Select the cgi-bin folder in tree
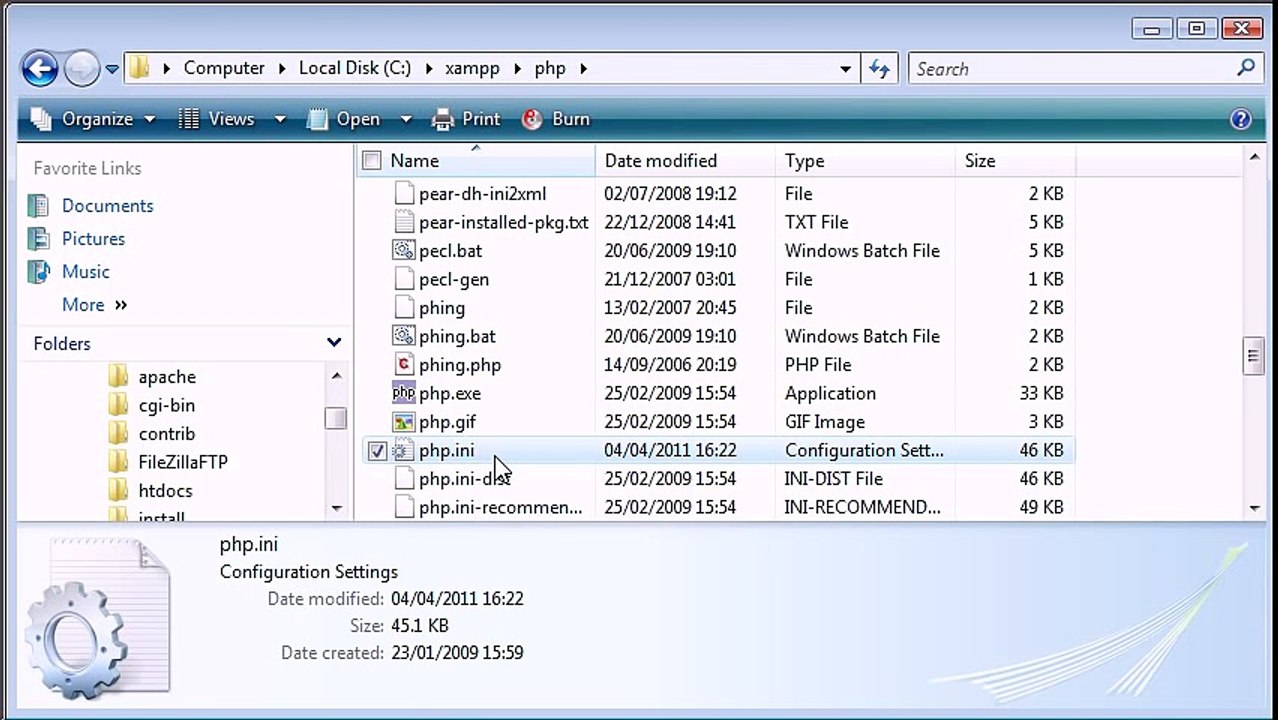1278x720 pixels. (x=166, y=406)
